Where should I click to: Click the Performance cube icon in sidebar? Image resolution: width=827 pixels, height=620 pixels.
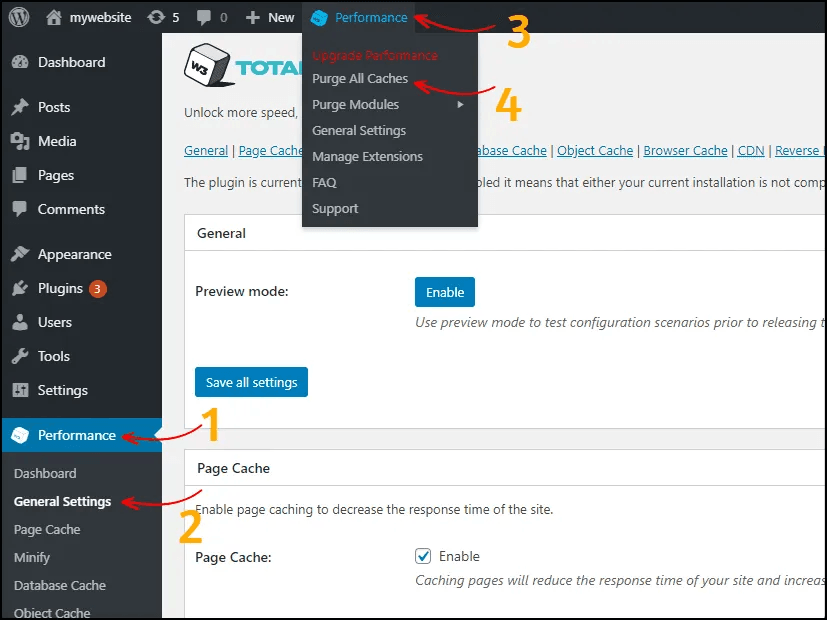pyautogui.click(x=20, y=435)
